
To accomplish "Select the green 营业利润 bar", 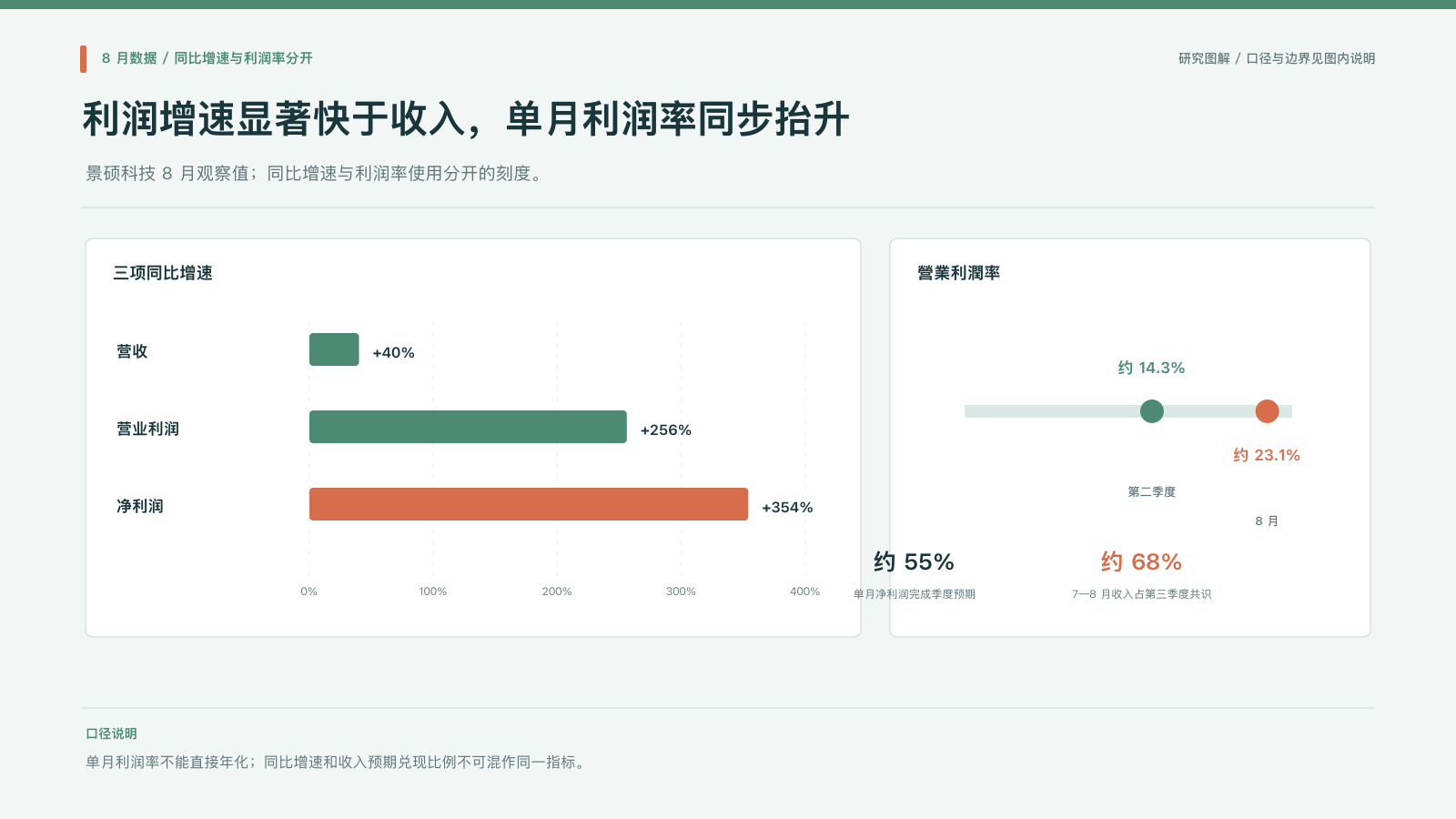I will coord(468,427).
